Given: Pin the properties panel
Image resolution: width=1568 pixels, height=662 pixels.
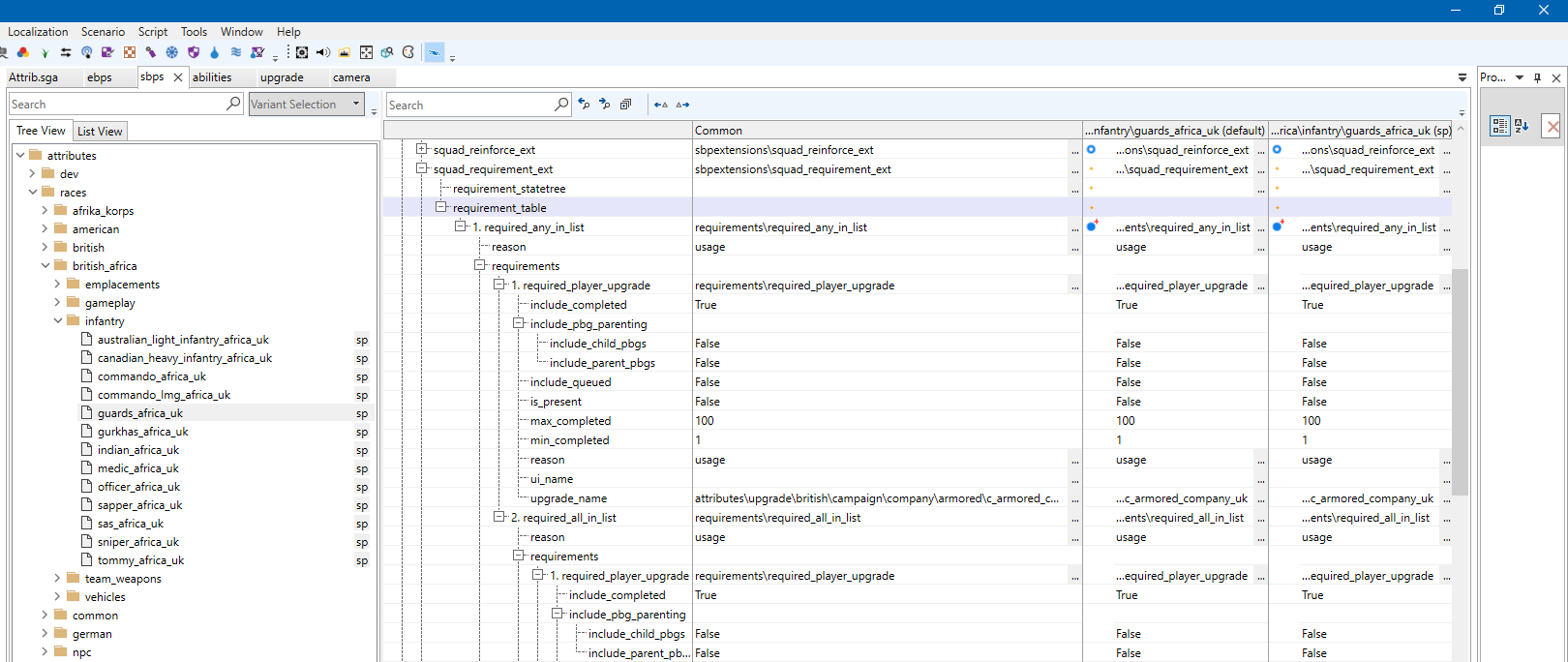Looking at the screenshot, I should [1537, 77].
